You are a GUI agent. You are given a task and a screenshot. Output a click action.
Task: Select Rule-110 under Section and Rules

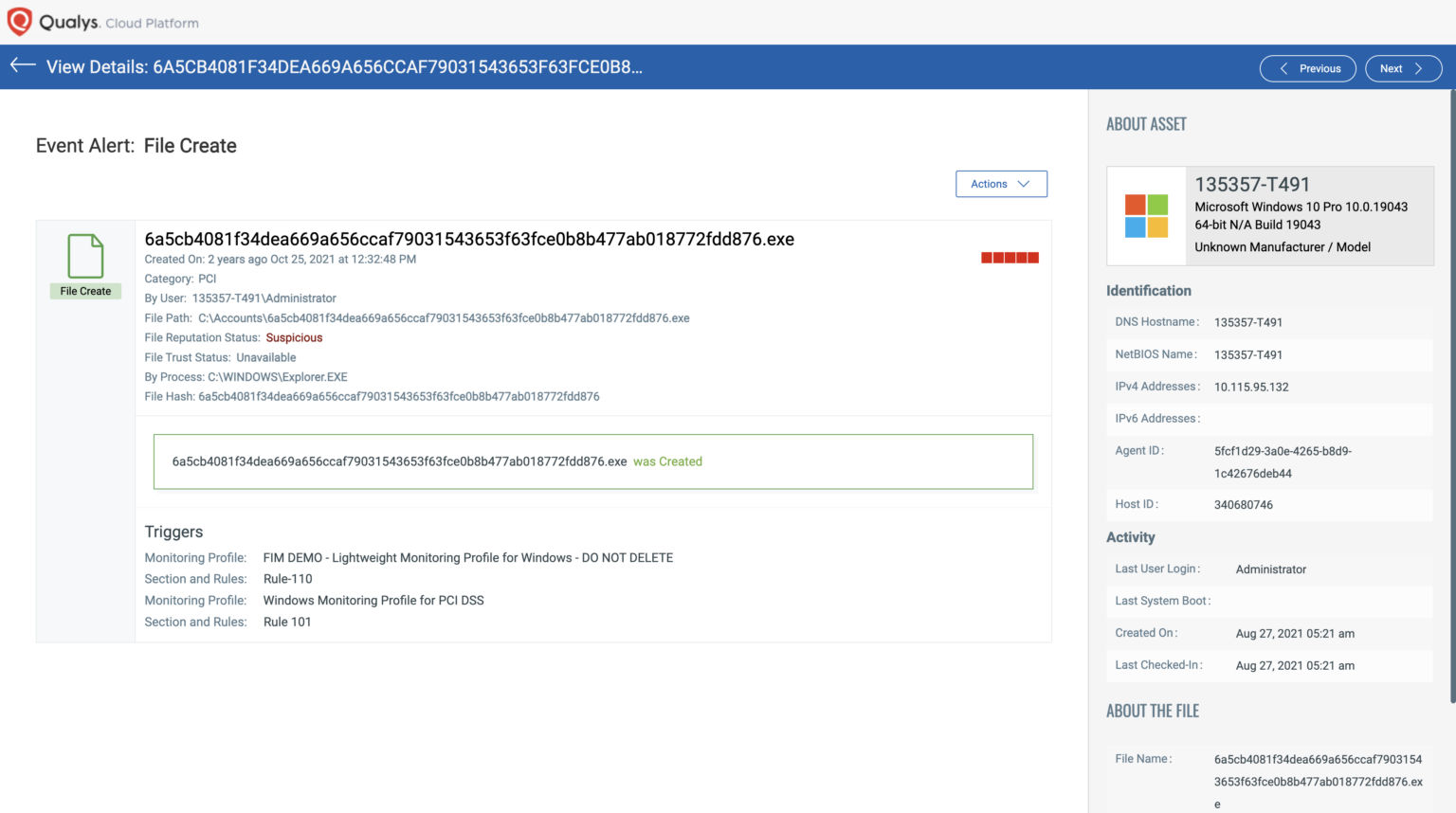(287, 578)
